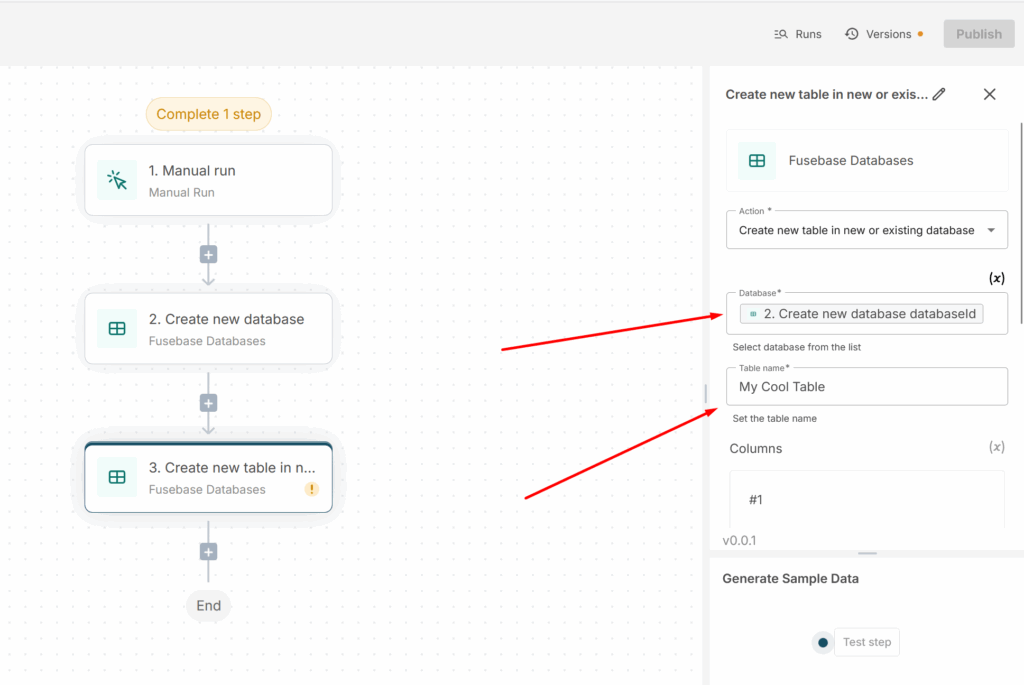This screenshot has height=685, width=1024.
Task: Click the Table name input field
Action: coord(866,387)
